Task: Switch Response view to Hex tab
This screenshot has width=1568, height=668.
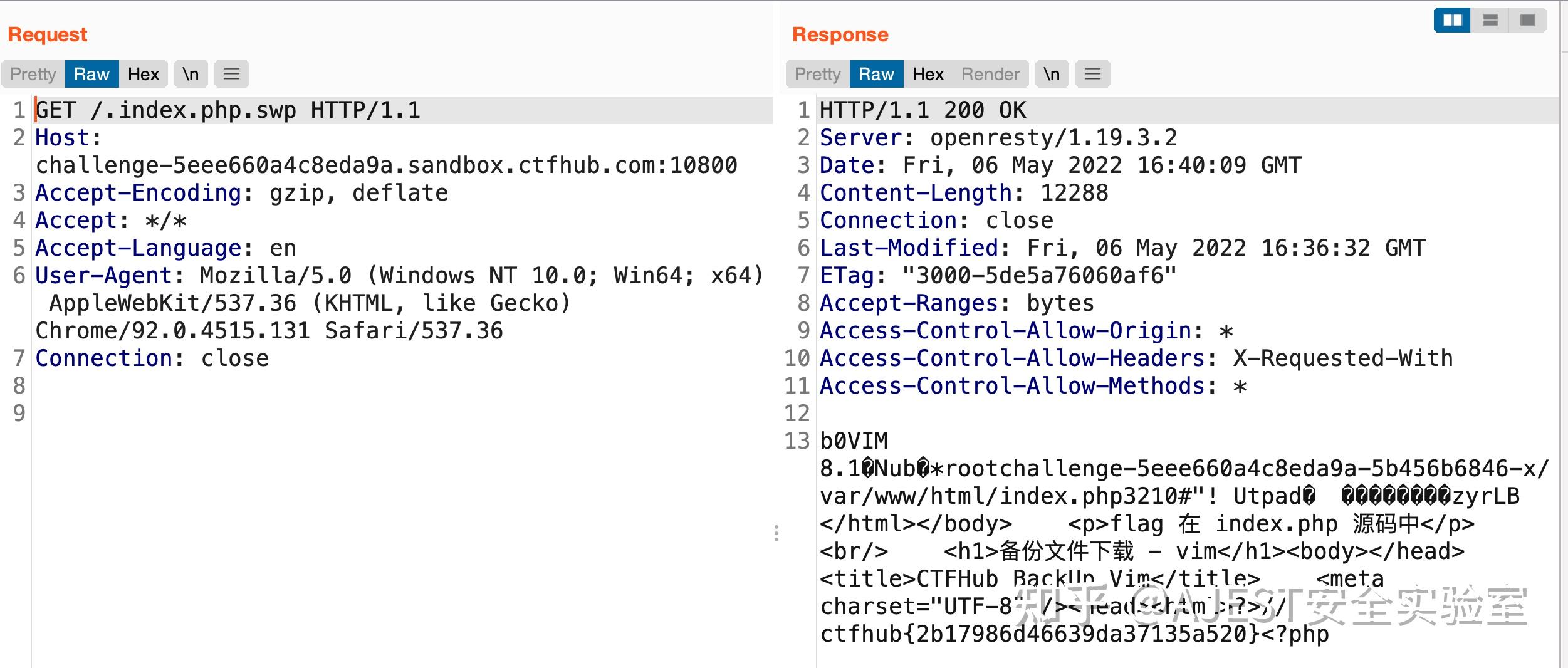Action: point(928,74)
